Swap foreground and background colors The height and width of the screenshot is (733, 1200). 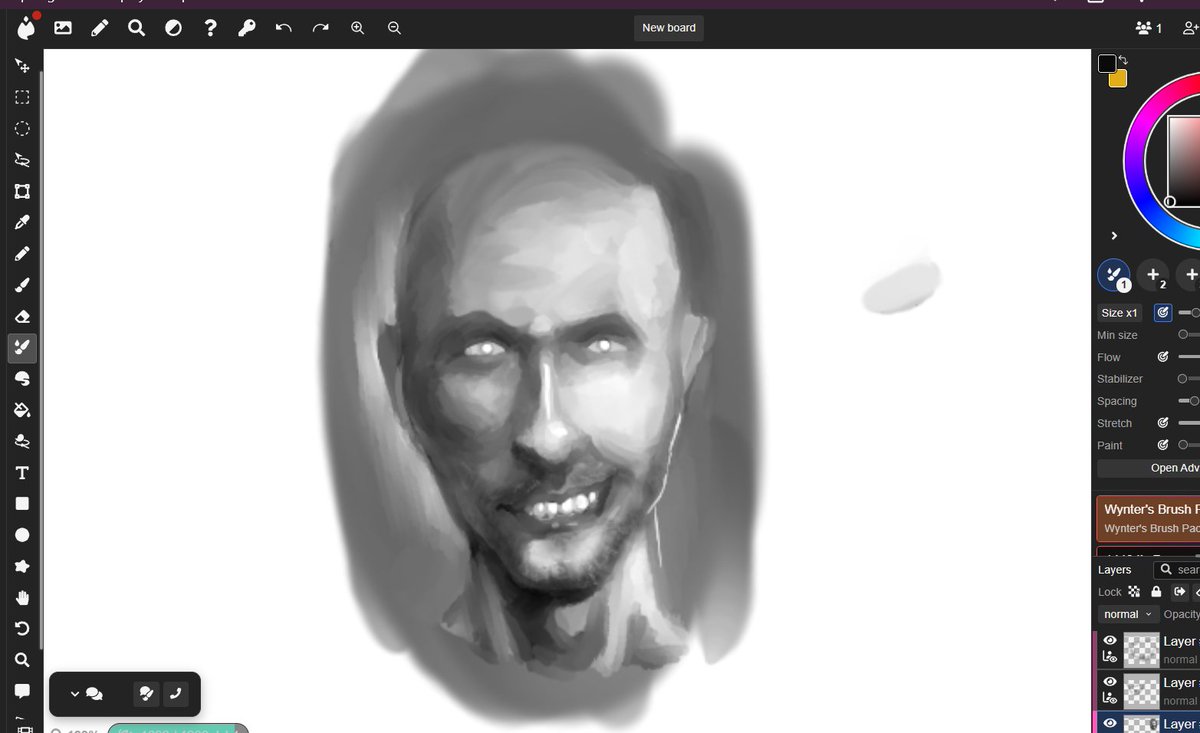click(1124, 60)
